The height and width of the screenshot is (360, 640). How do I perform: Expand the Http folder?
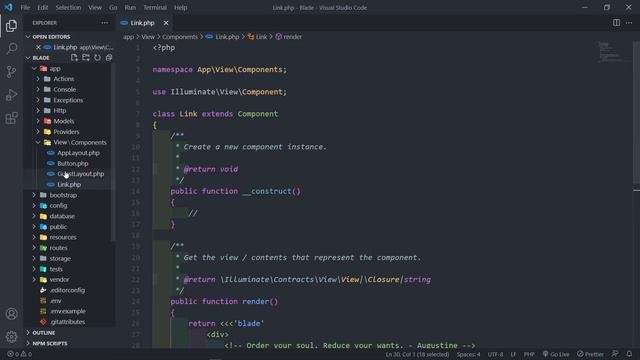(x=60, y=111)
